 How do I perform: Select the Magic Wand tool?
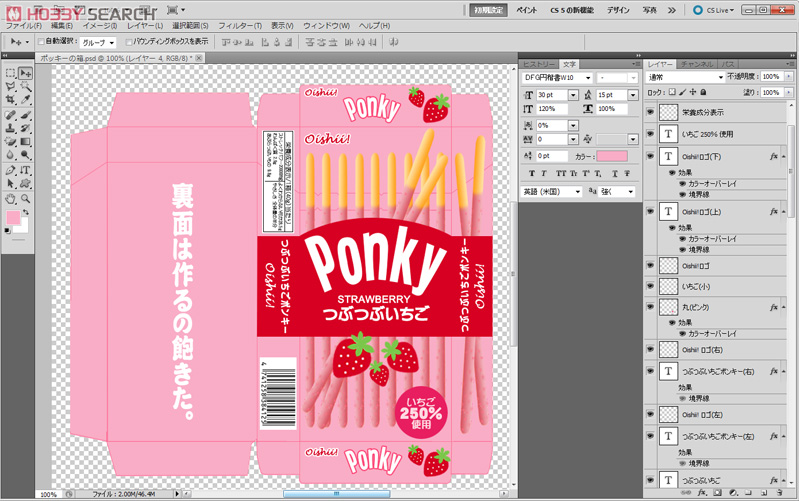point(25,87)
